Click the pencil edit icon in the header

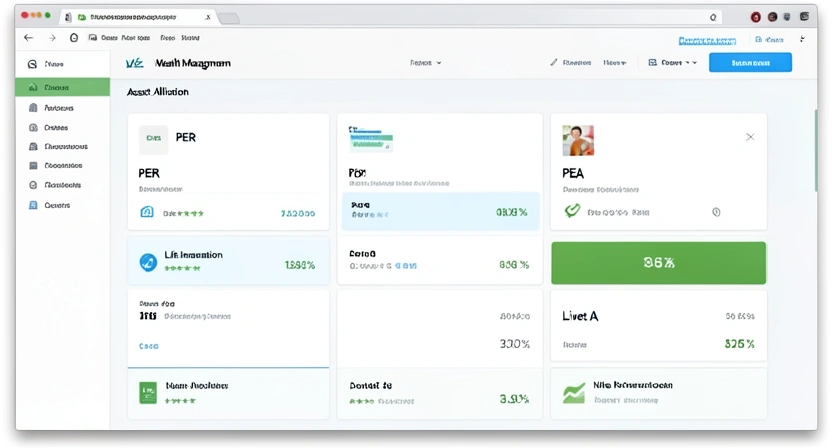[553, 63]
